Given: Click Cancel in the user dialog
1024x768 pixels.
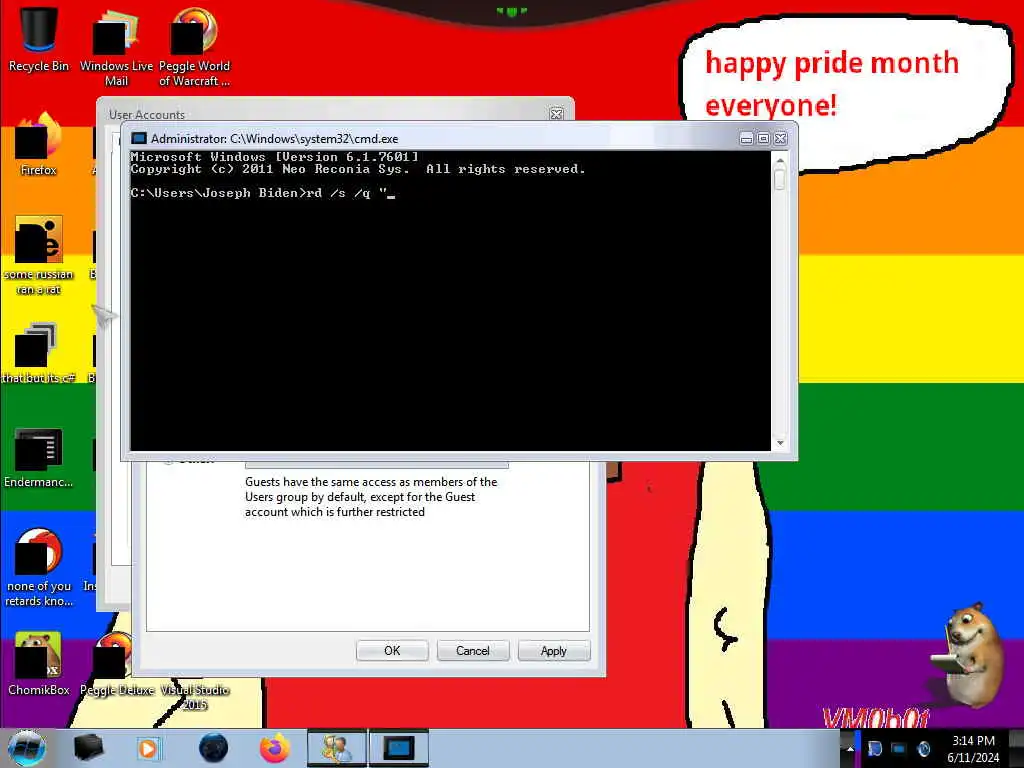Looking at the screenshot, I should [473, 650].
